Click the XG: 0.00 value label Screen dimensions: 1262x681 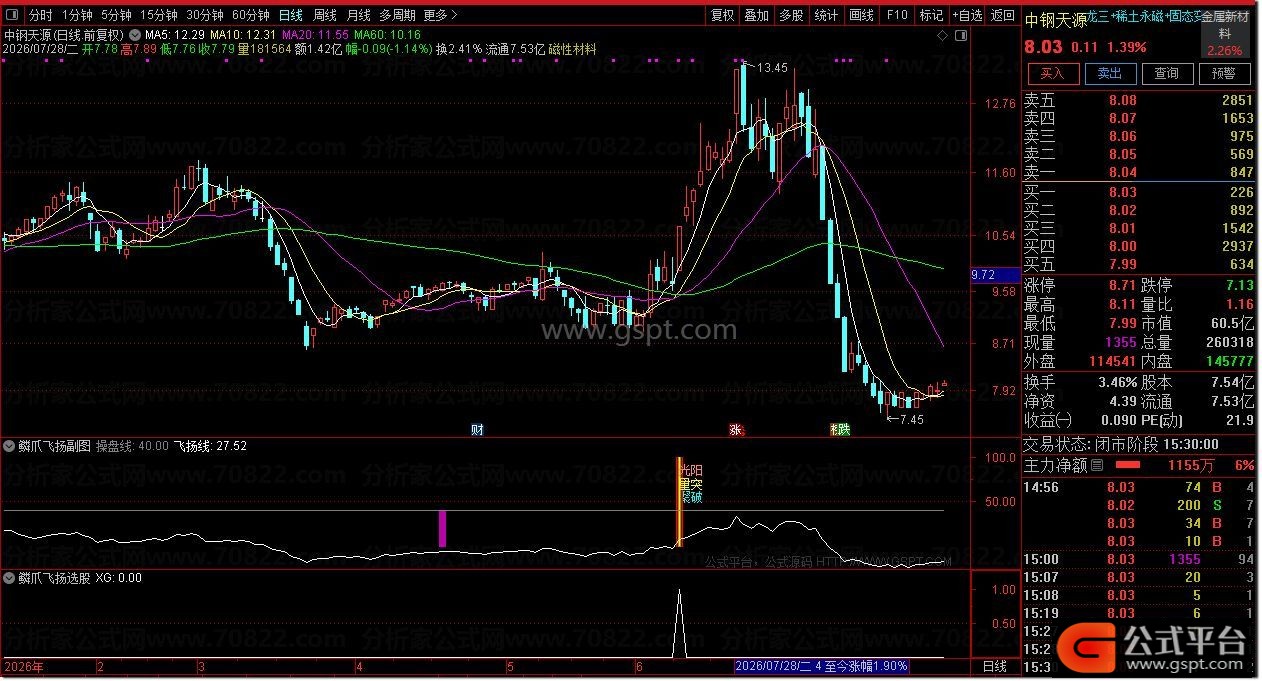click(x=118, y=578)
